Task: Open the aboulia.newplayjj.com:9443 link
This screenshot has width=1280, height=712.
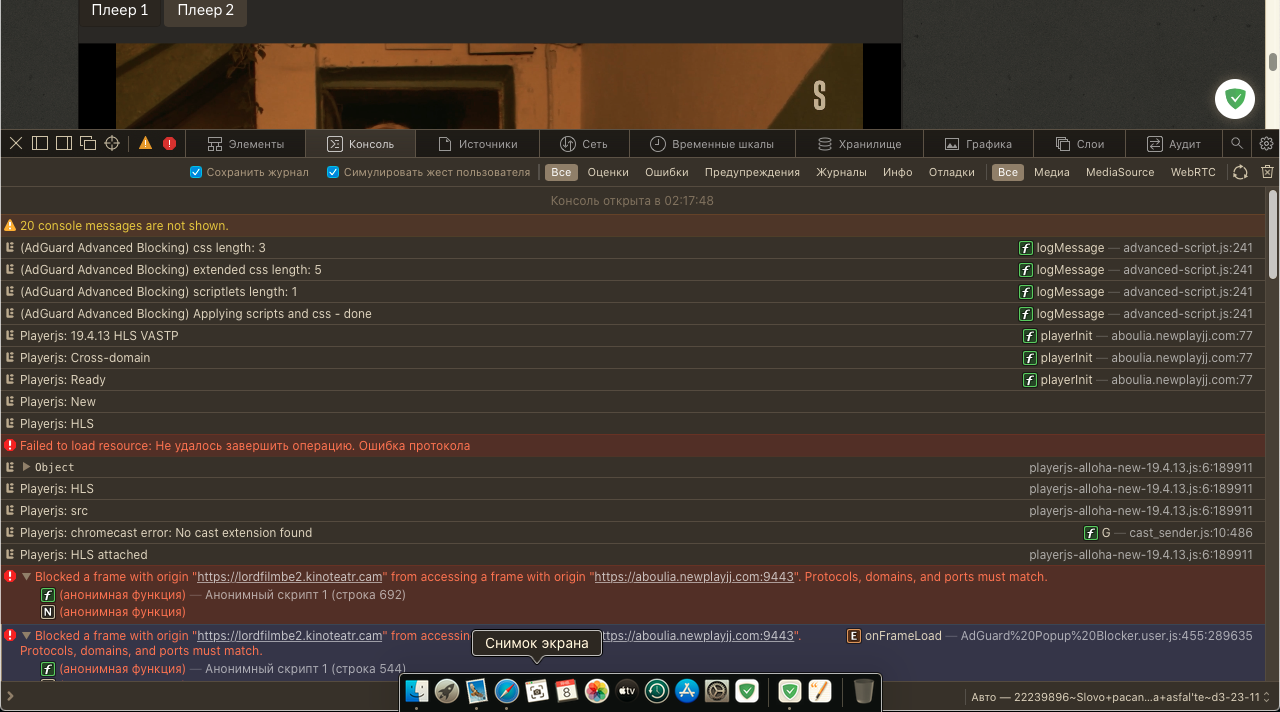Action: point(693,577)
